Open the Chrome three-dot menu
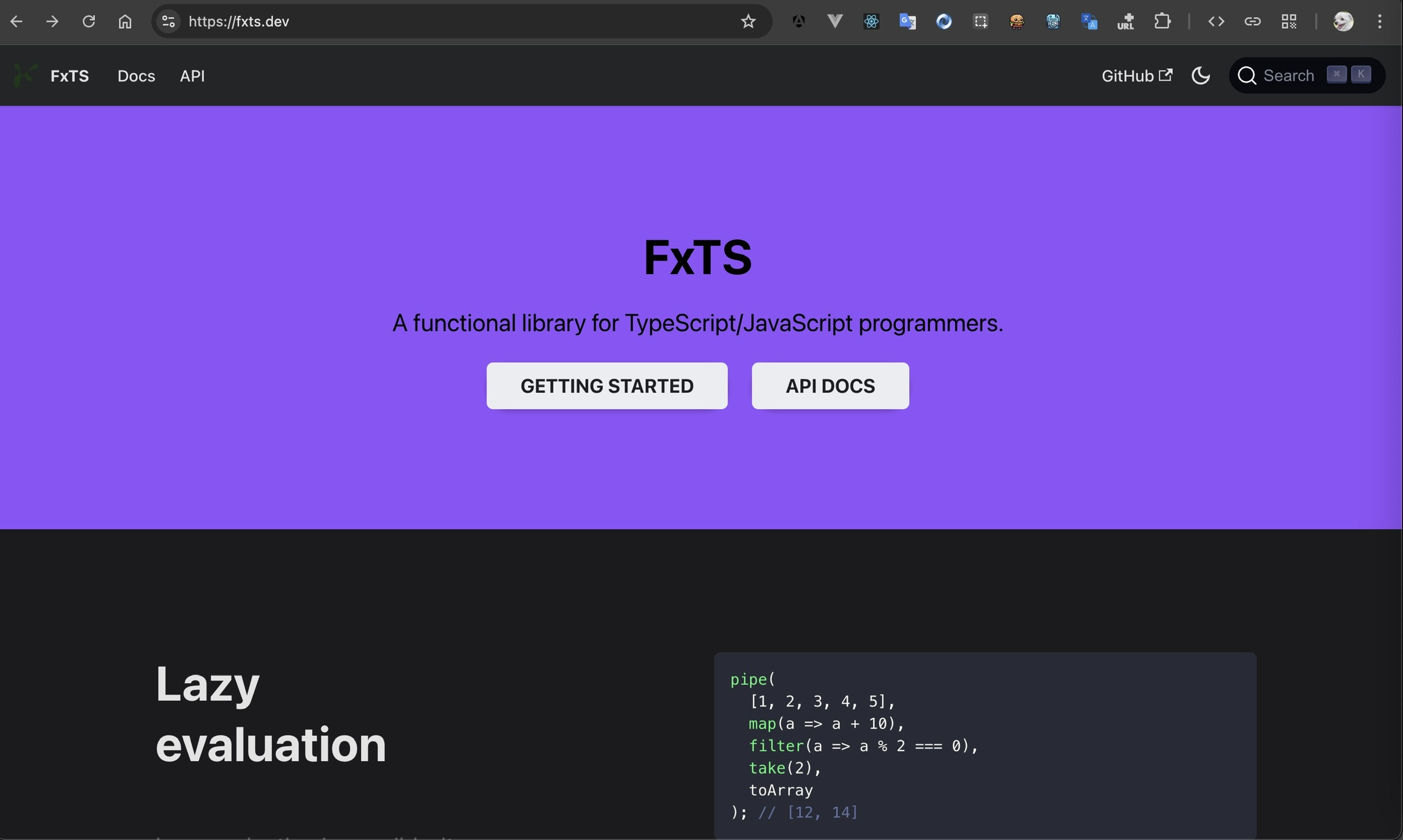Screen dimensions: 1403x840 1380,21
